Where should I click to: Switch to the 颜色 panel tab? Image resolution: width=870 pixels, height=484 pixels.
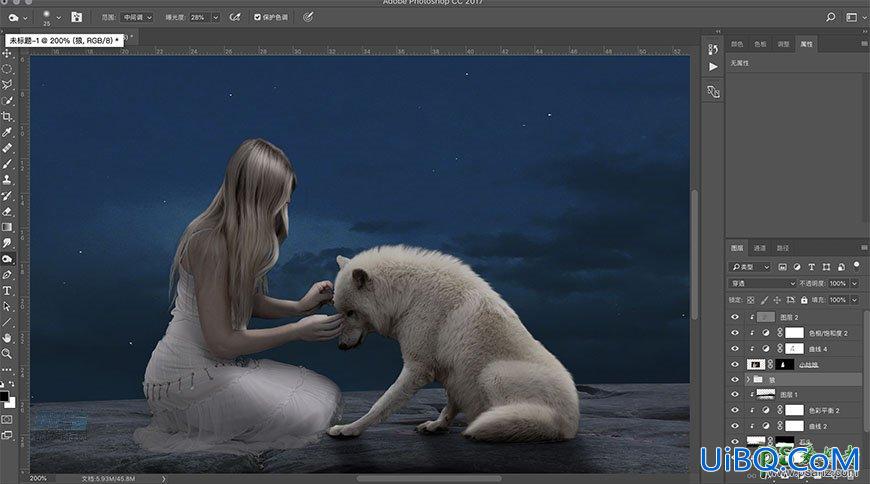tap(737, 44)
